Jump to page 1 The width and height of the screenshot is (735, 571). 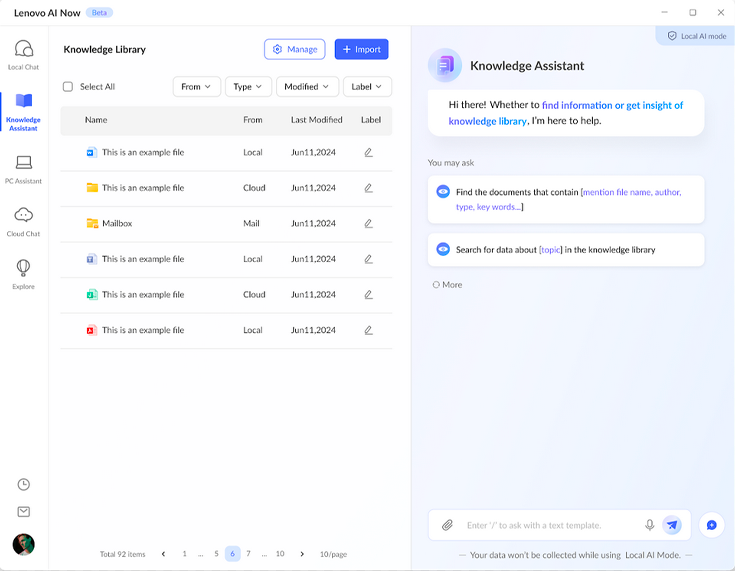[184, 554]
